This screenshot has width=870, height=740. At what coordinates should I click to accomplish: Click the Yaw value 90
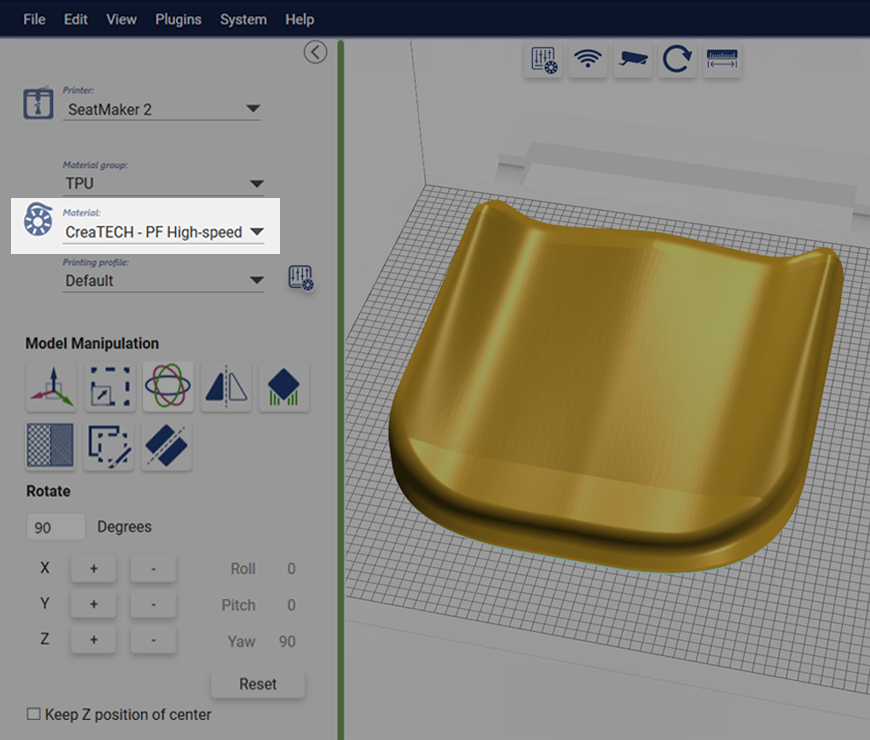coord(287,642)
